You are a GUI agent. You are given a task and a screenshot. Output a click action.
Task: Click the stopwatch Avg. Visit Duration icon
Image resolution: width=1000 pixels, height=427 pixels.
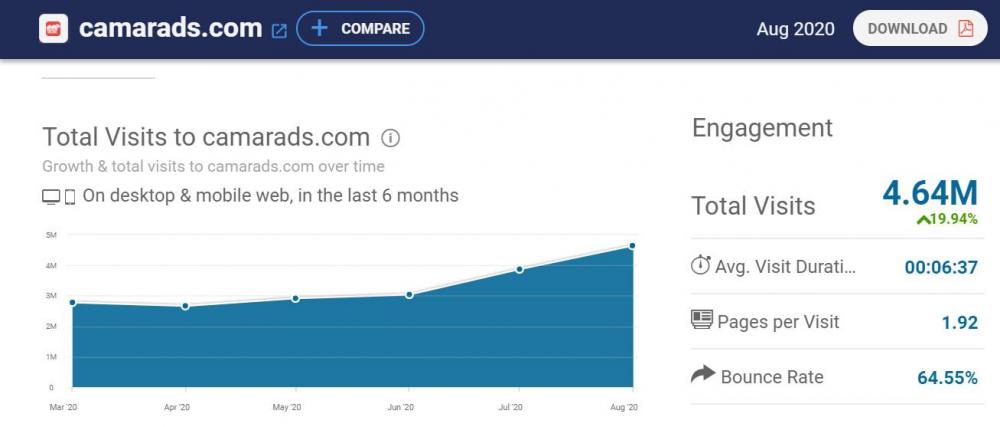[700, 266]
